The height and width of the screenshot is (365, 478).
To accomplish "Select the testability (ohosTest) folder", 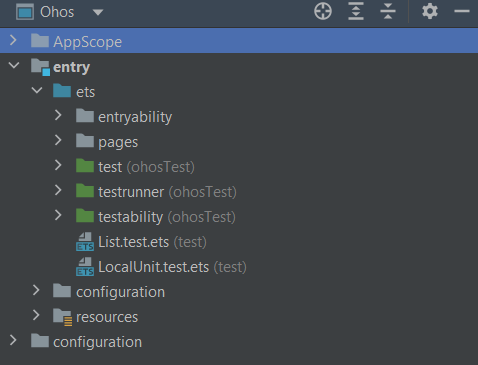I will 156,217.
